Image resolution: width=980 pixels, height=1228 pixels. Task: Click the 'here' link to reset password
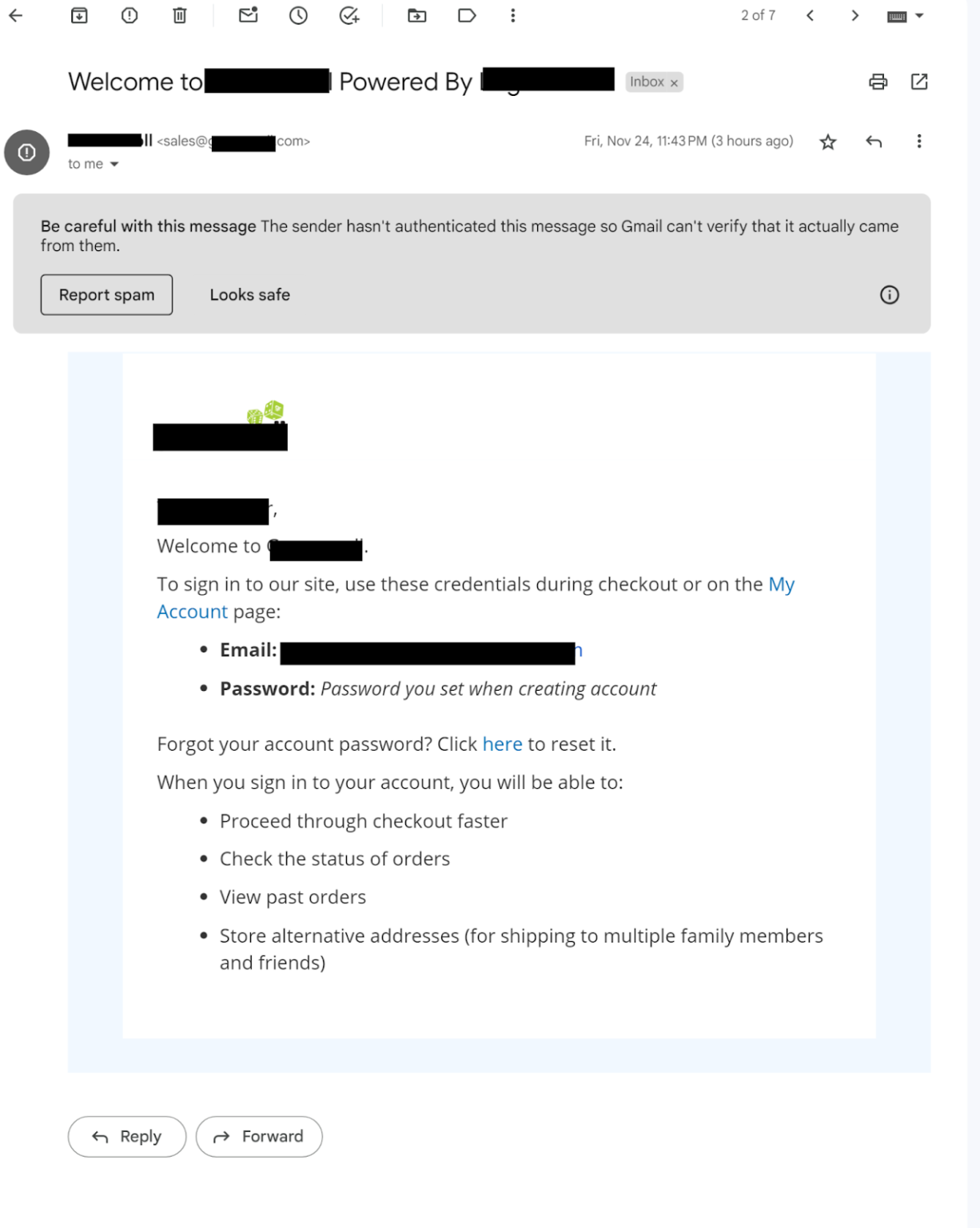[x=502, y=744]
